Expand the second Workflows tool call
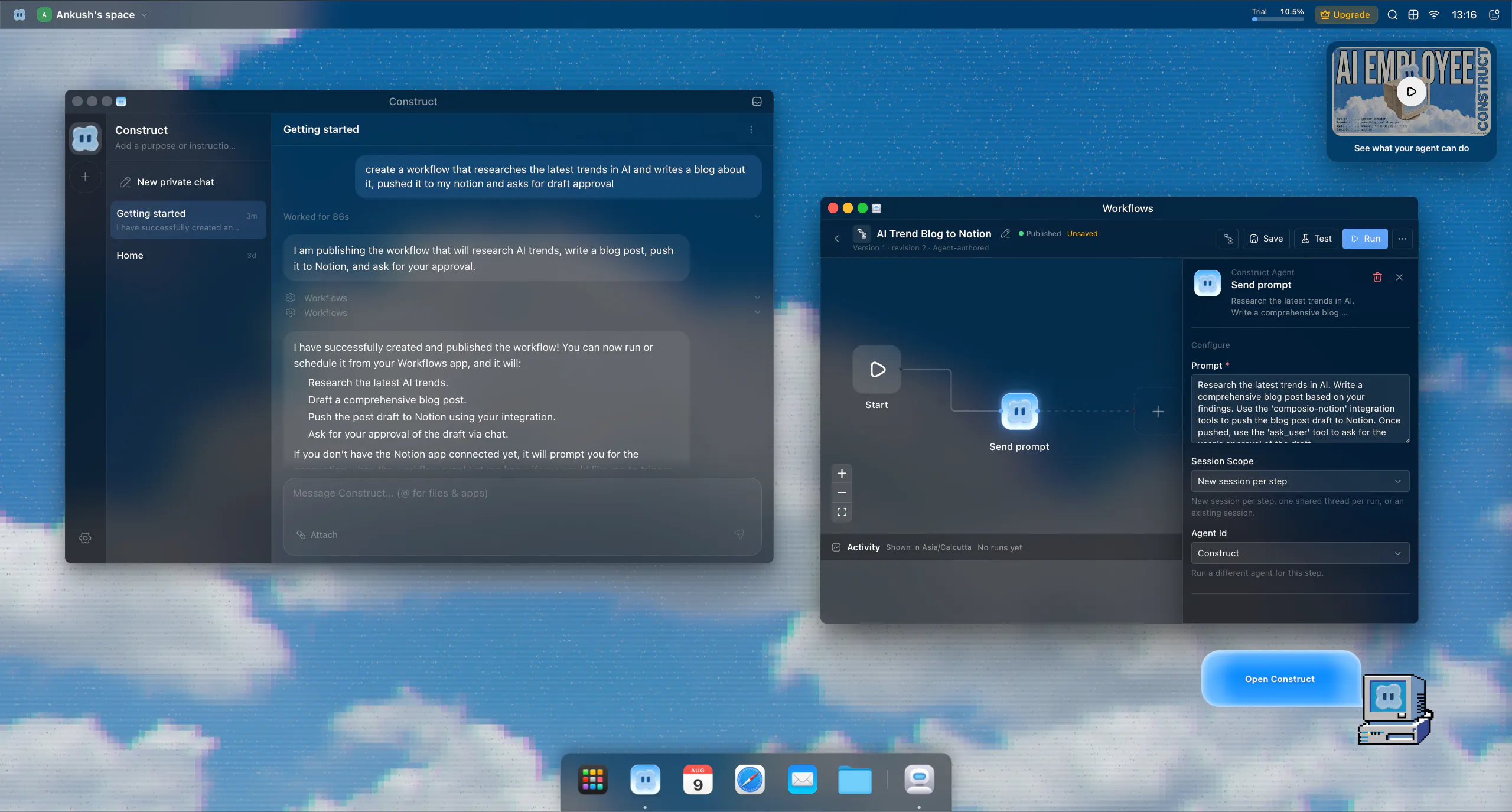1512x812 pixels. point(522,312)
